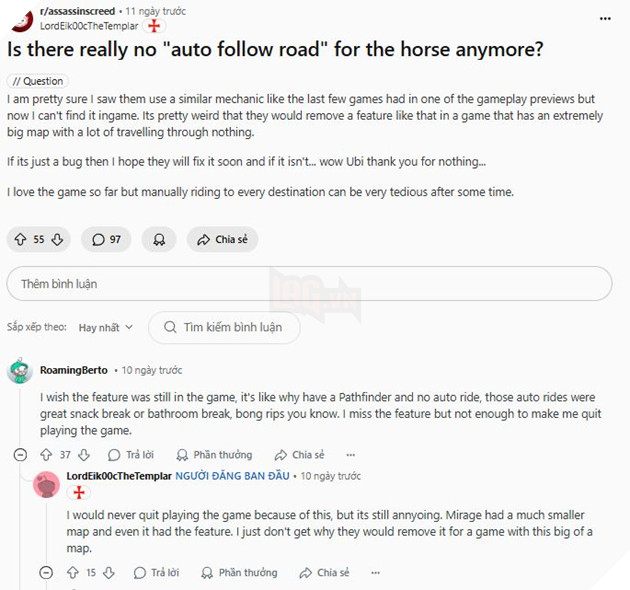This screenshot has height=590, width=630.
Task: Share the main post via Chia sẻ
Action: [222, 240]
